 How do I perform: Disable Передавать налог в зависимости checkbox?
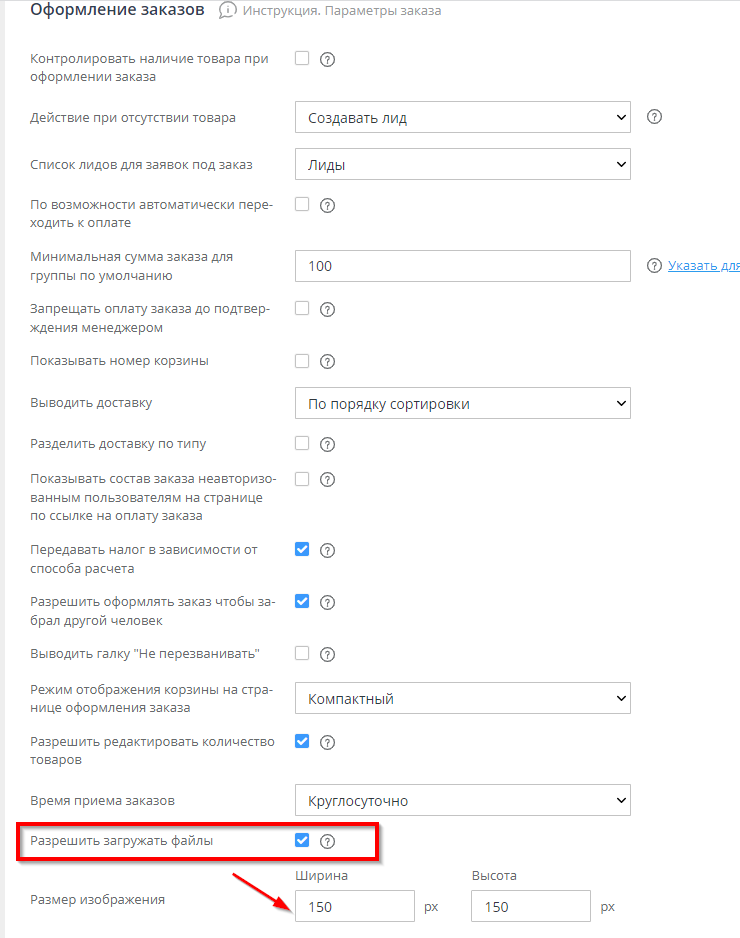(x=302, y=549)
